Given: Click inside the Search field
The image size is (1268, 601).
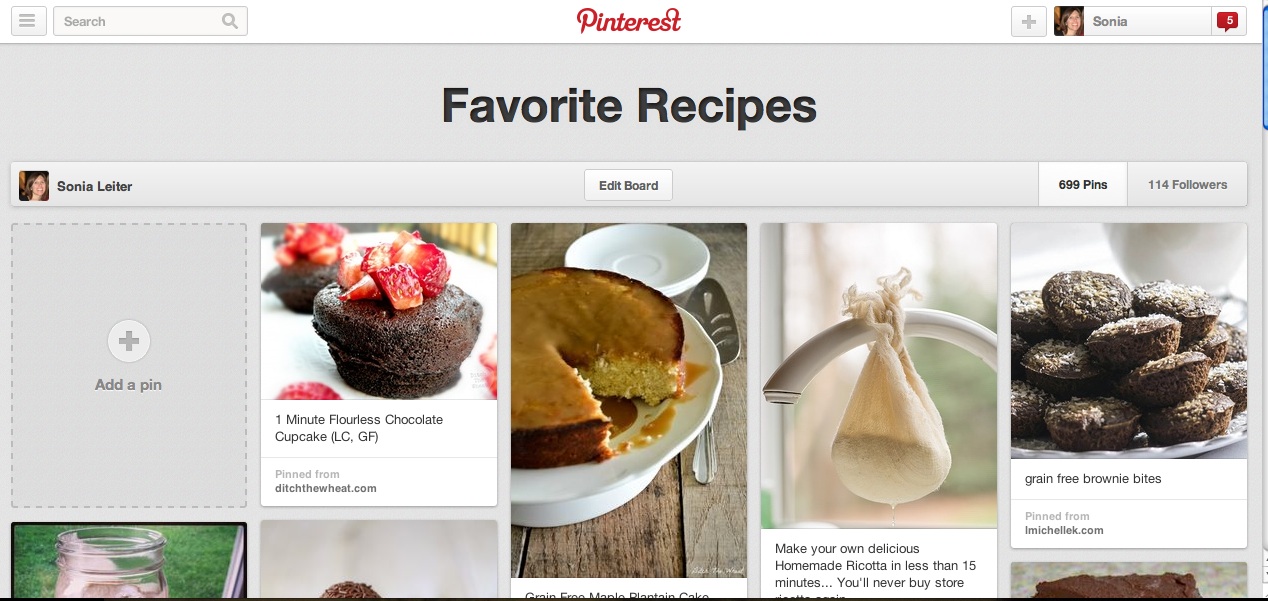Looking at the screenshot, I should coord(136,21).
